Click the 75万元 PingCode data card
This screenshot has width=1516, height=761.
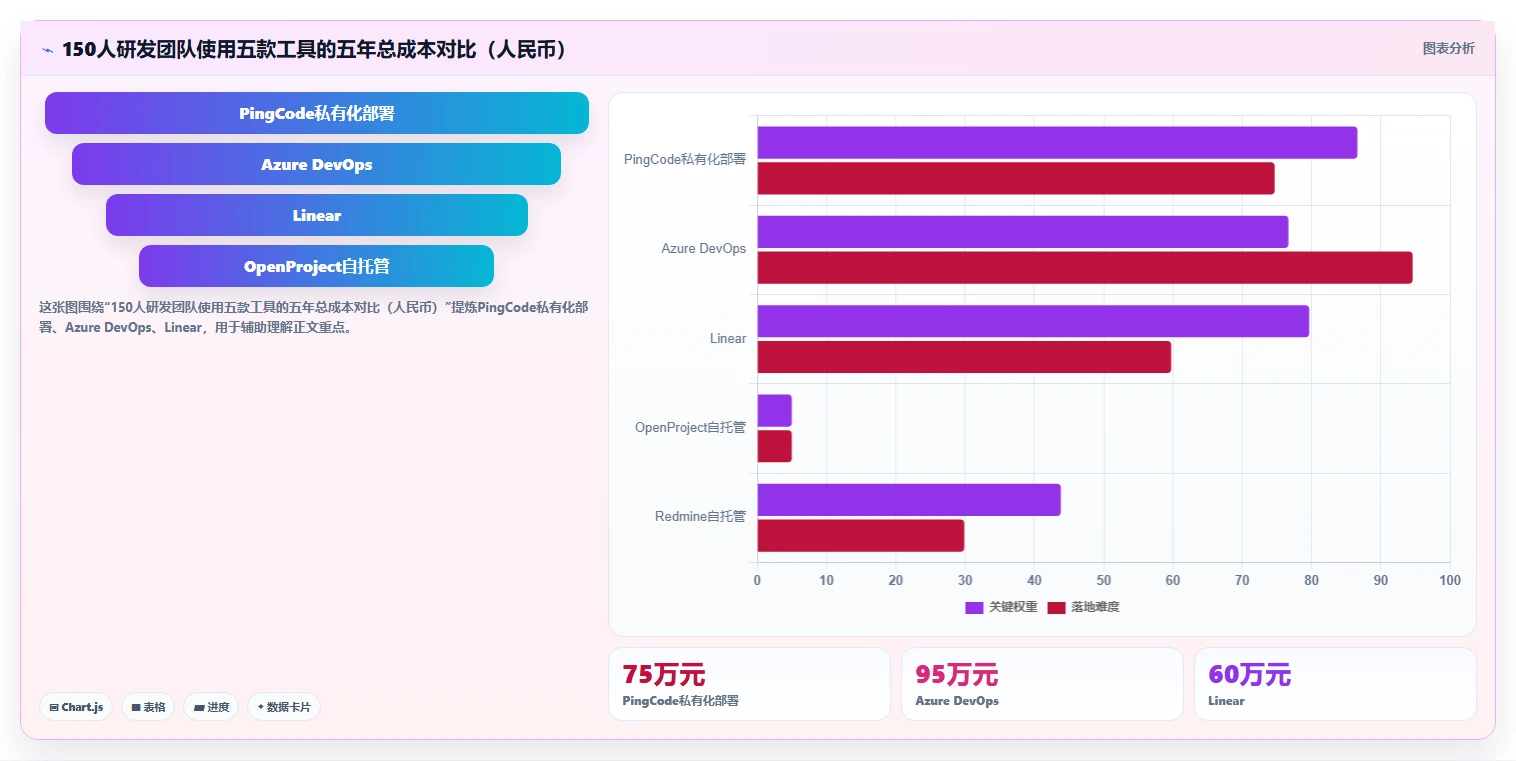click(749, 684)
